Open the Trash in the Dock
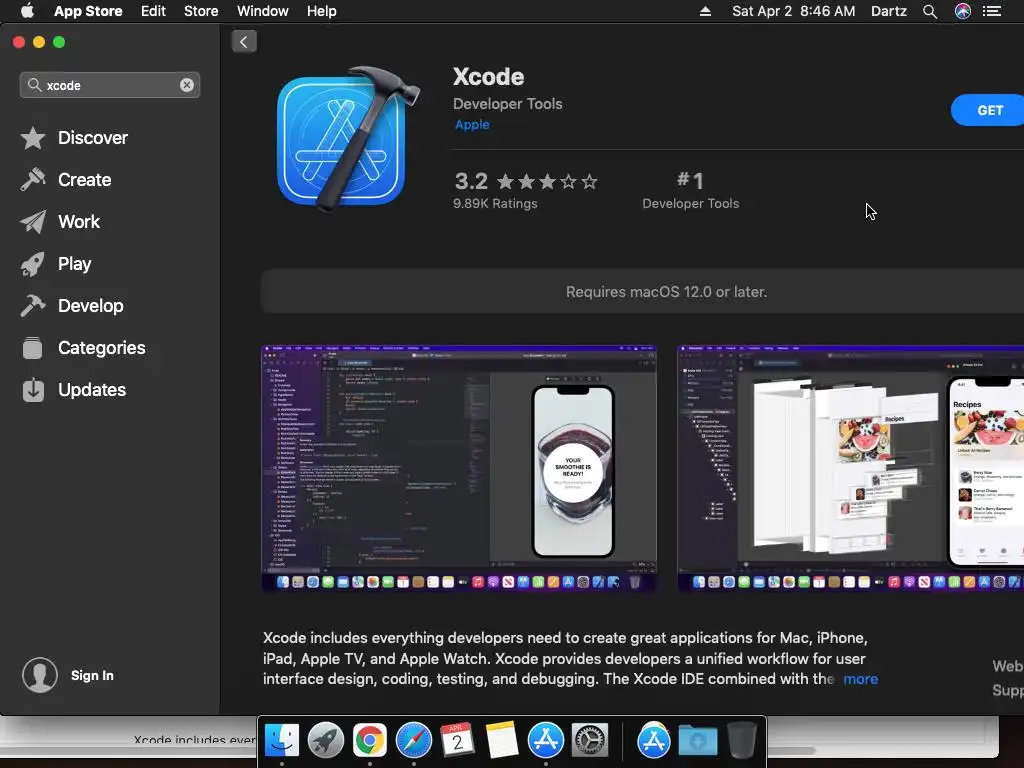Image resolution: width=1024 pixels, height=768 pixels. coord(742,741)
